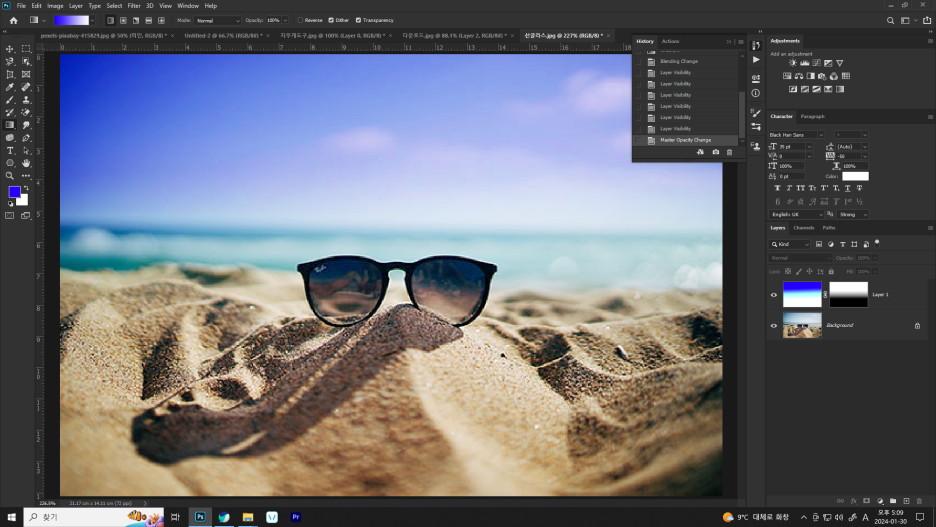Select the Pen tool
Screen dimensions: 936x527
[x=26, y=138]
